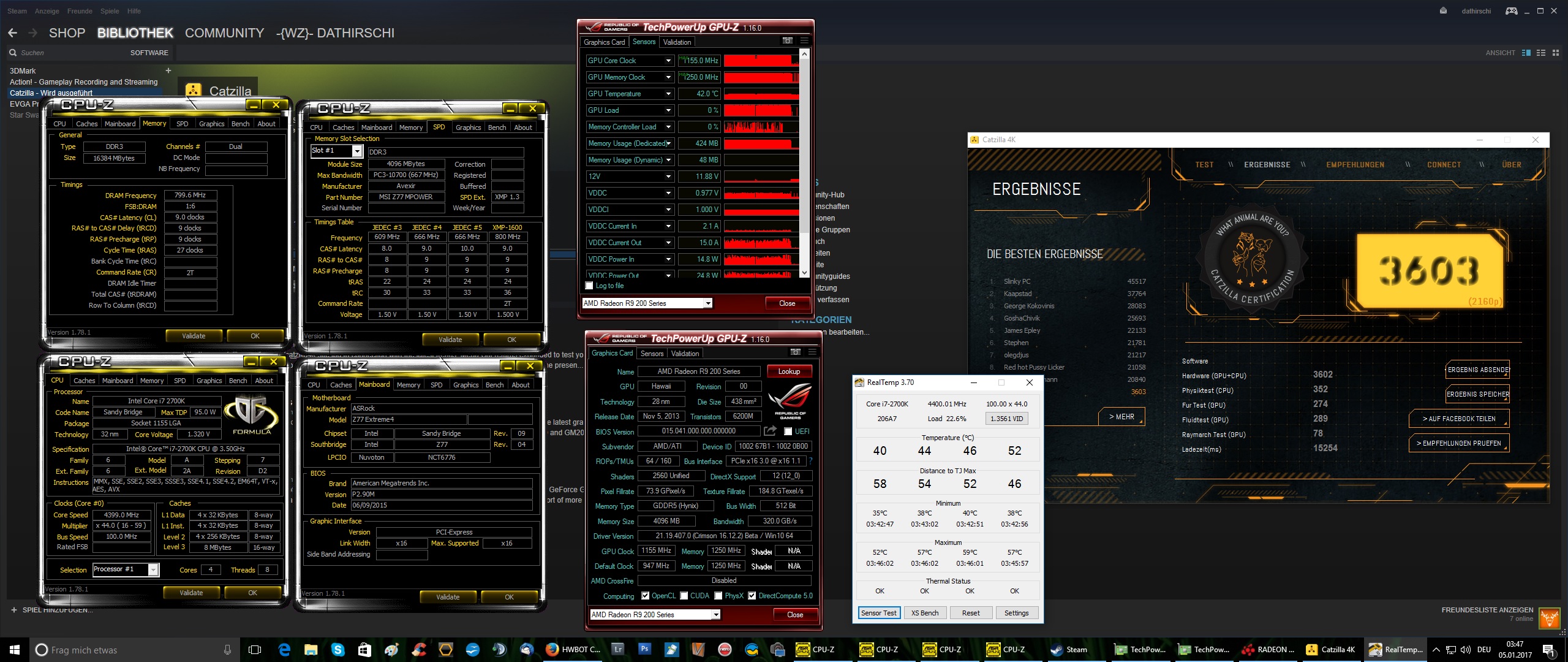This screenshot has width=1568, height=662.
Task: Open CCleaner icon on taskbar
Action: 419,650
